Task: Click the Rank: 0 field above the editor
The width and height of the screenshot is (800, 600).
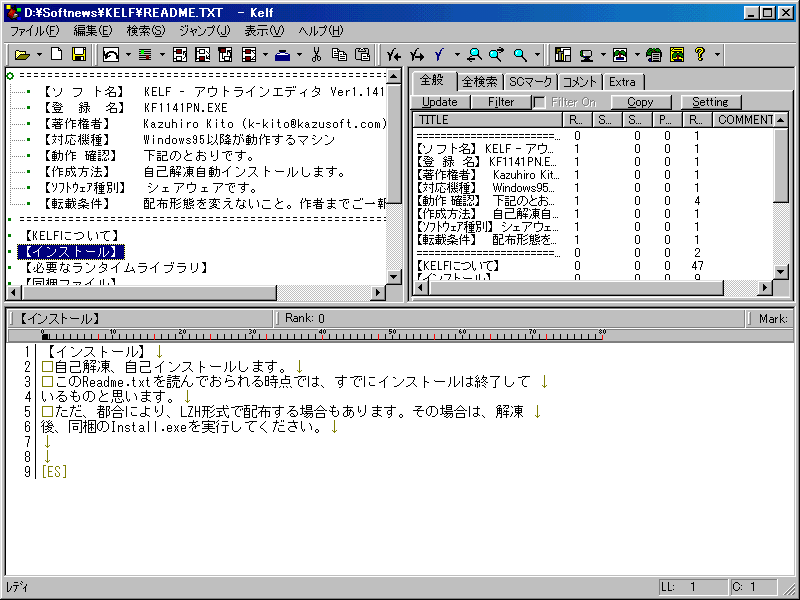Action: point(510,319)
